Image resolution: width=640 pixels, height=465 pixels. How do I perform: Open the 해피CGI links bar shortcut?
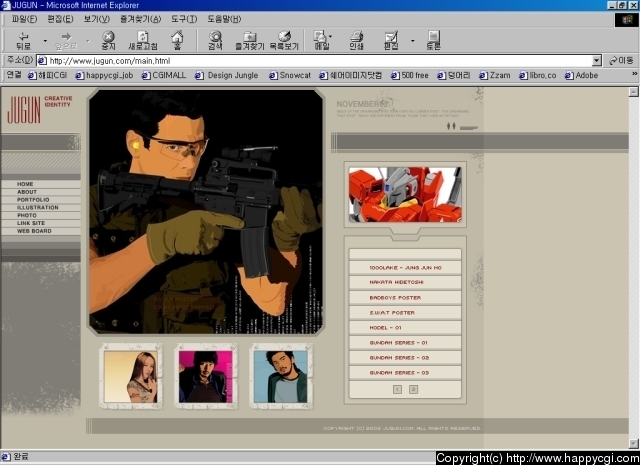(47, 76)
